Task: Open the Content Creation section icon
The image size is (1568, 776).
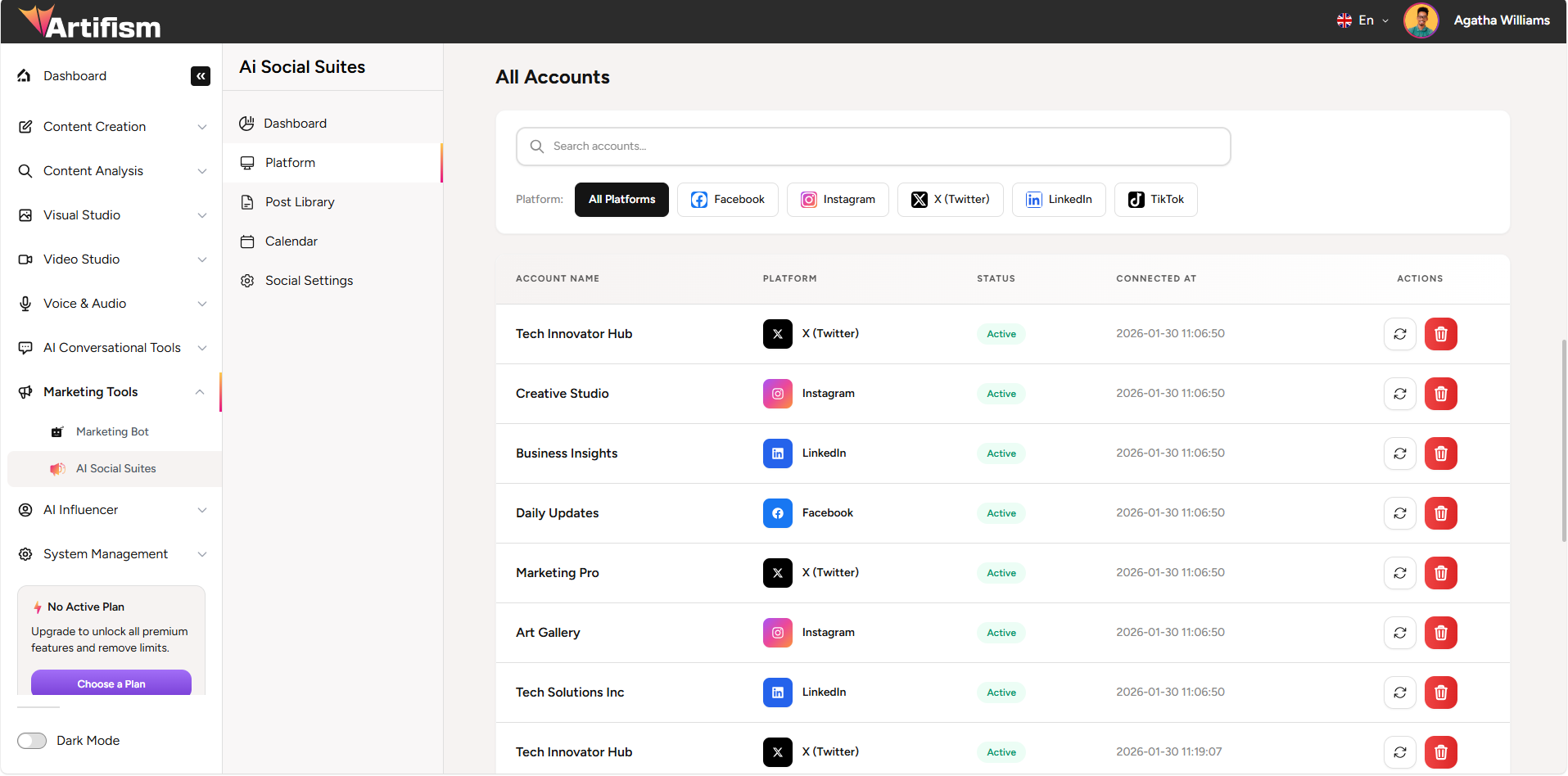Action: [25, 126]
